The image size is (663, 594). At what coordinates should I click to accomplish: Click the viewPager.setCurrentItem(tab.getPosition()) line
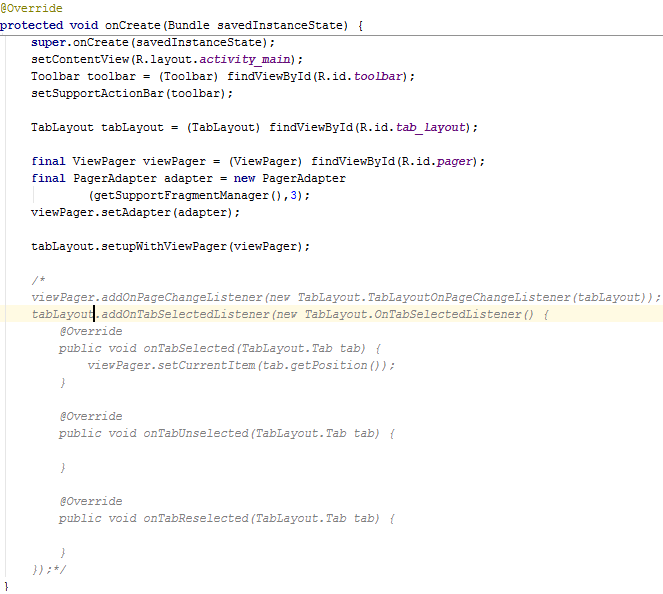click(241, 365)
